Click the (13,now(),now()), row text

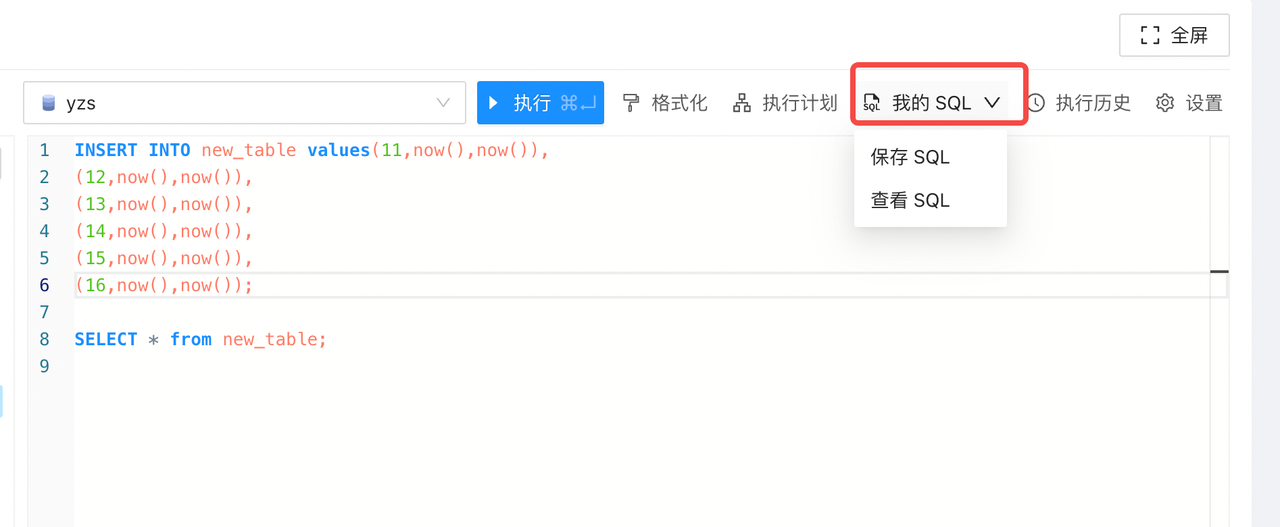tap(164, 204)
